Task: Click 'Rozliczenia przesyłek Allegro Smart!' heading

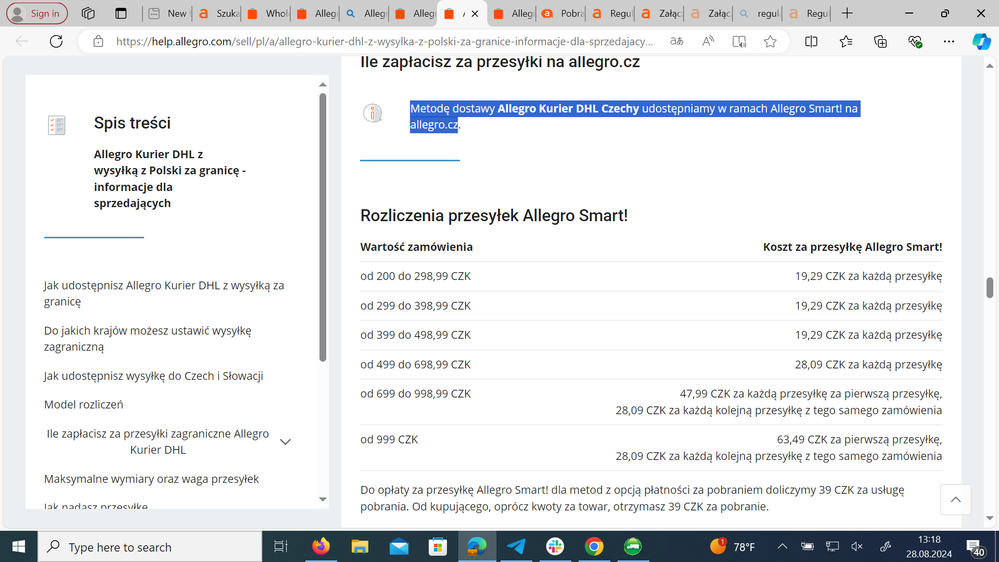Action: pyautogui.click(x=494, y=215)
